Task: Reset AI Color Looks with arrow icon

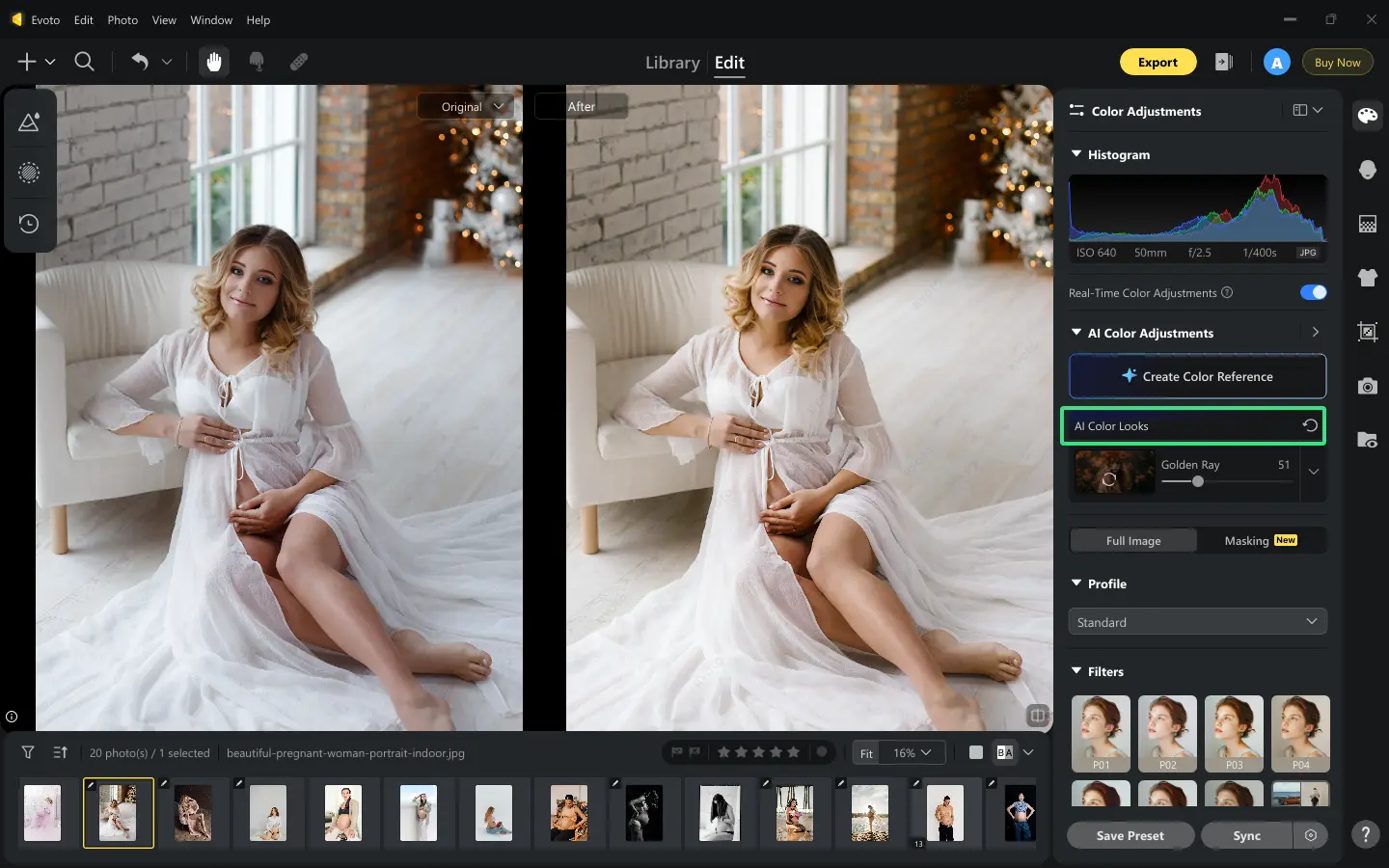Action: click(x=1310, y=425)
